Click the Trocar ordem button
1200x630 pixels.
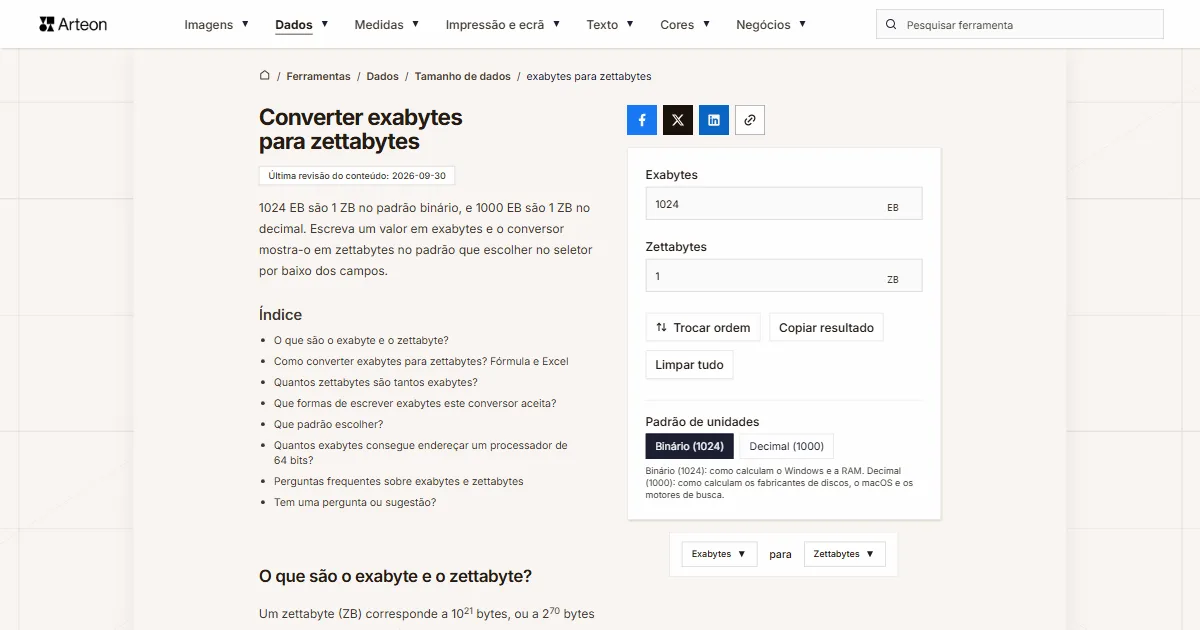(703, 328)
